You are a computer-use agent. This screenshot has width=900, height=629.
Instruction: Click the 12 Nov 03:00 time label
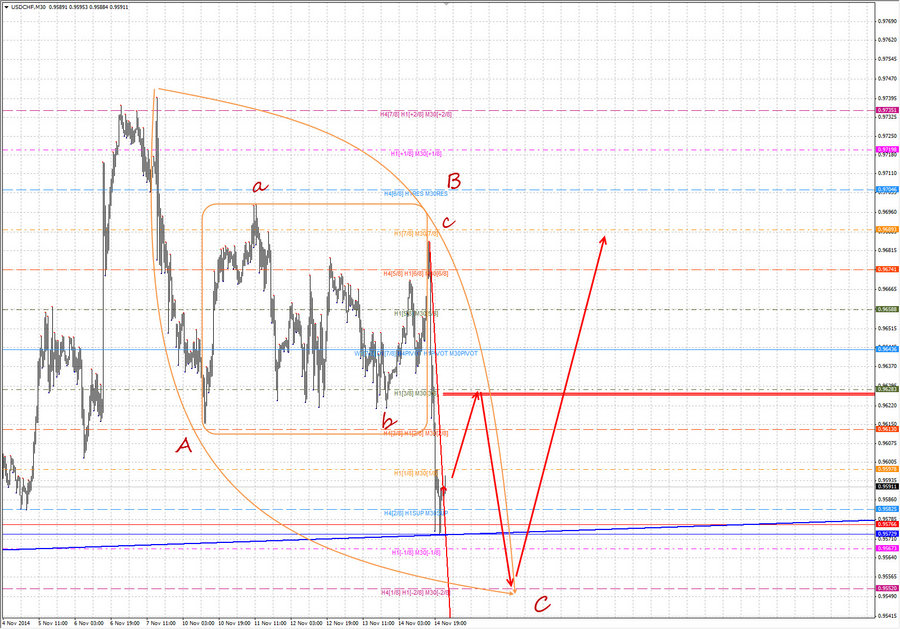306,623
